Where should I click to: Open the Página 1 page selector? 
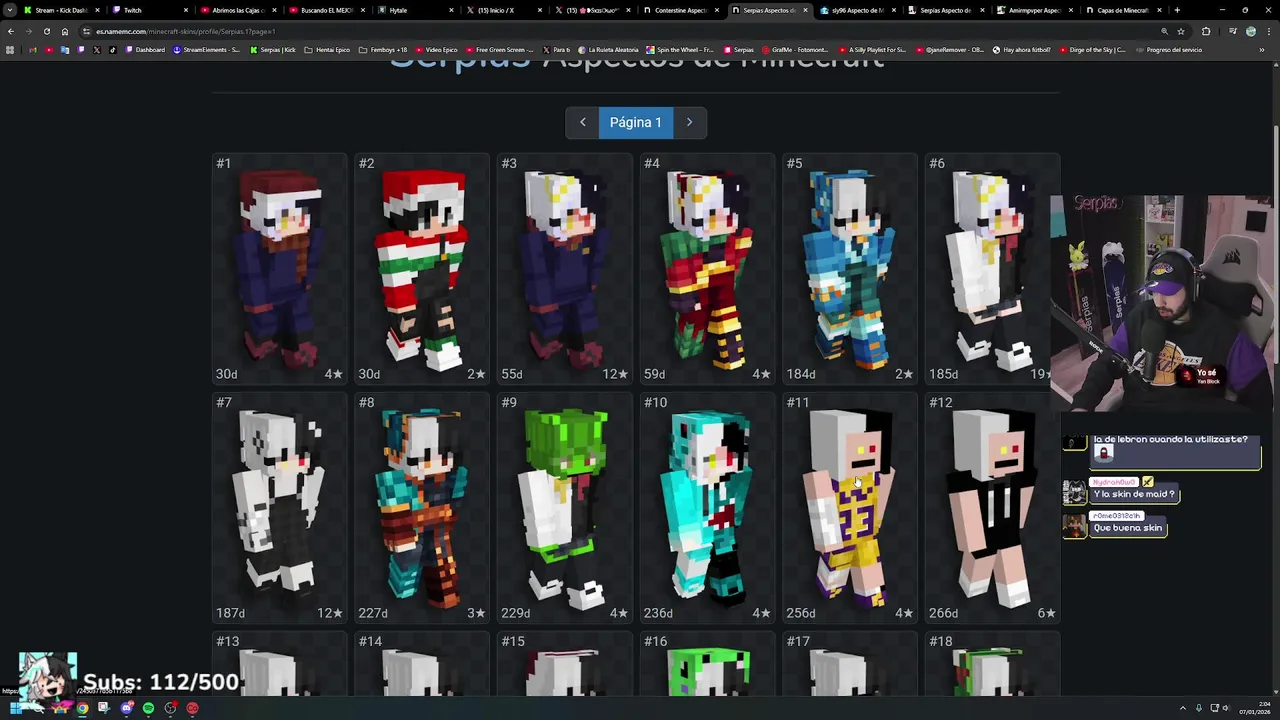pos(636,122)
